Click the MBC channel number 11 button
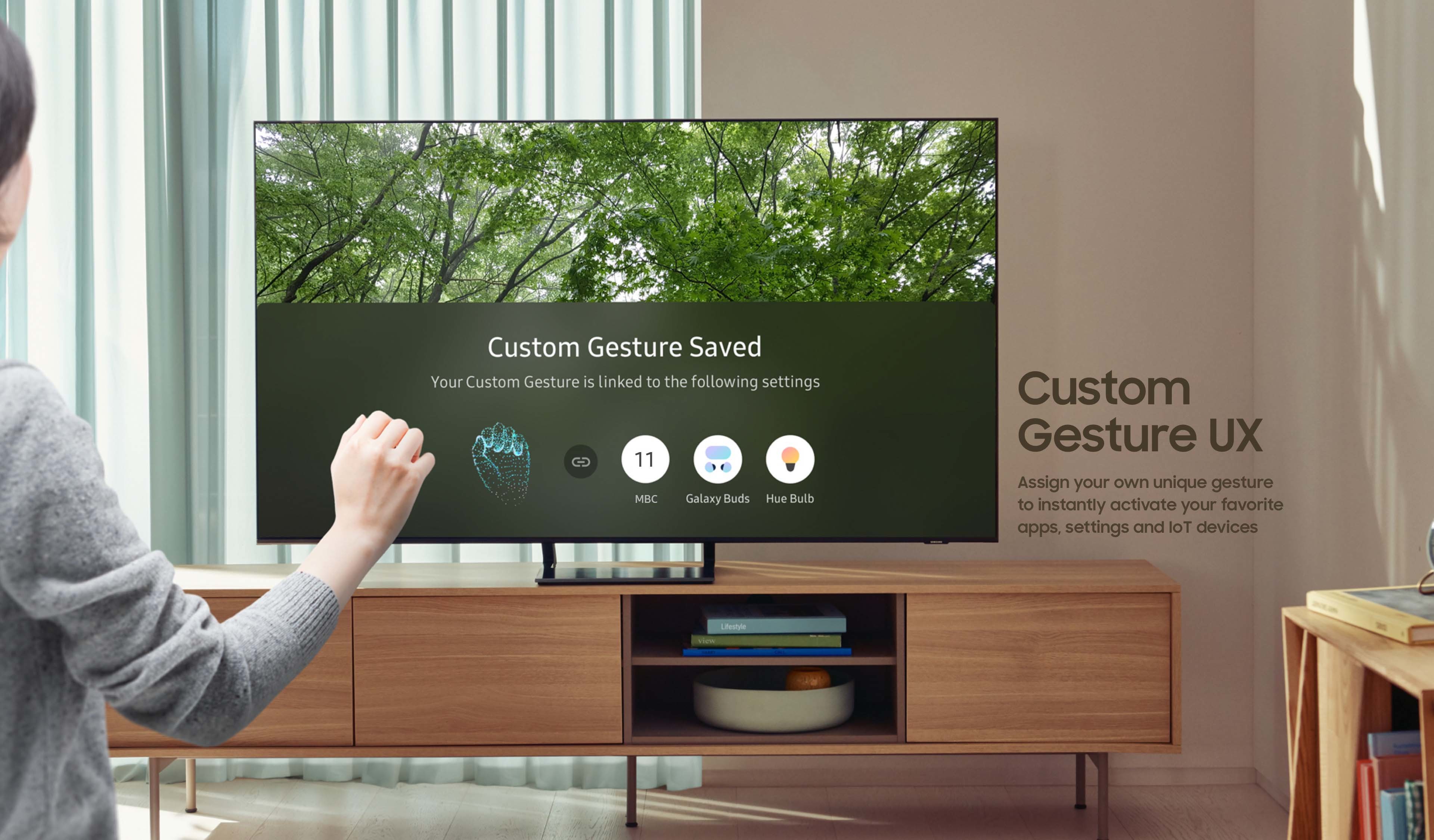Image resolution: width=1434 pixels, height=840 pixels. coord(644,461)
